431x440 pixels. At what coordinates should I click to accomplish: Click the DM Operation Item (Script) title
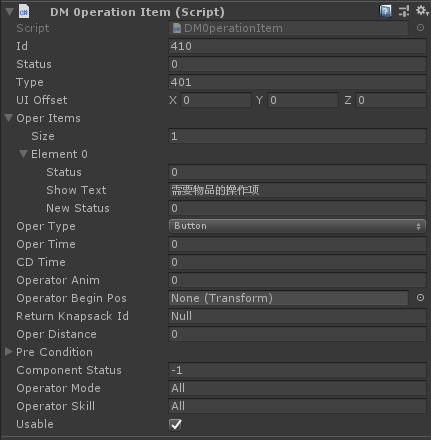click(x=137, y=12)
